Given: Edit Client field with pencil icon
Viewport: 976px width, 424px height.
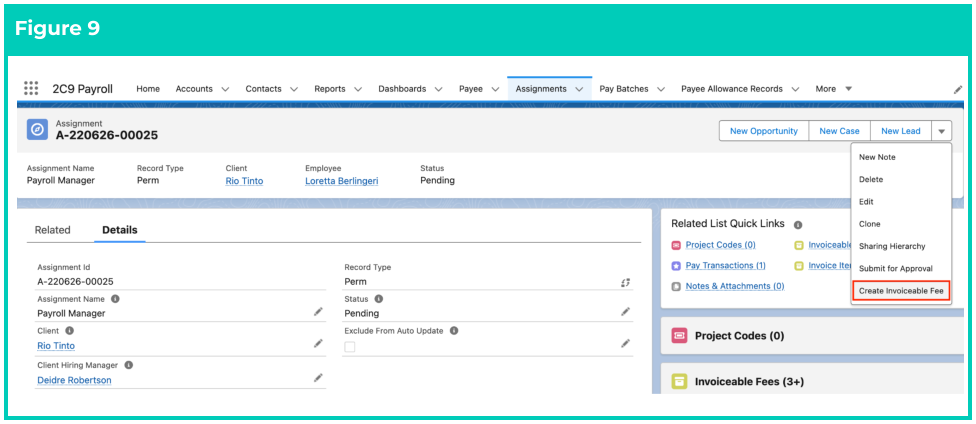Looking at the screenshot, I should pyautogui.click(x=318, y=343).
